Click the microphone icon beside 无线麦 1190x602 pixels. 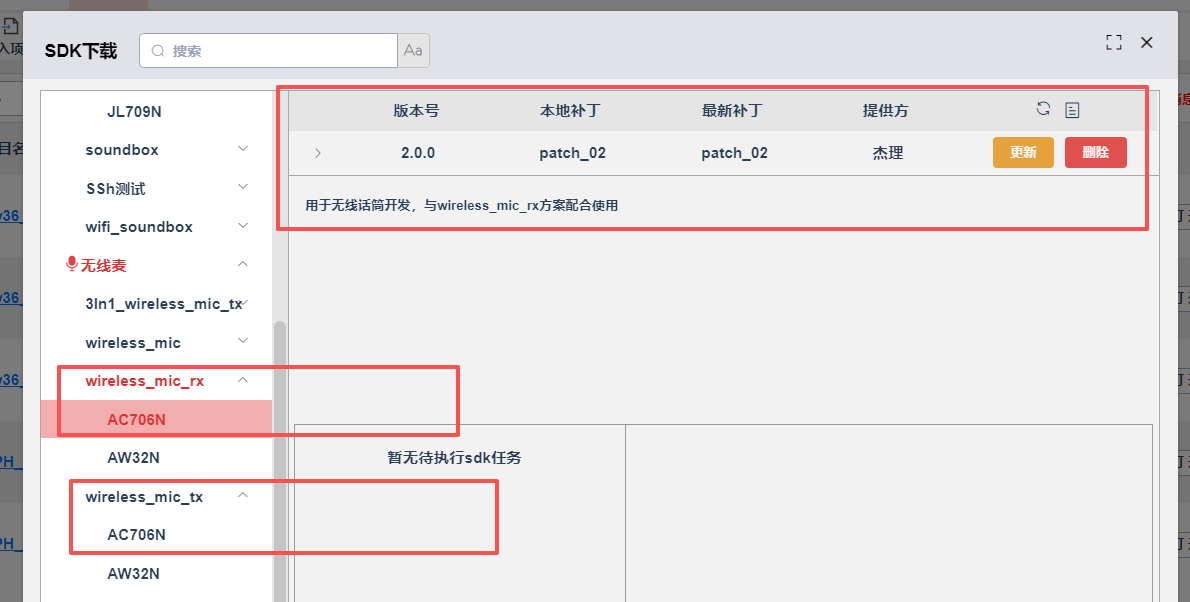(x=72, y=264)
